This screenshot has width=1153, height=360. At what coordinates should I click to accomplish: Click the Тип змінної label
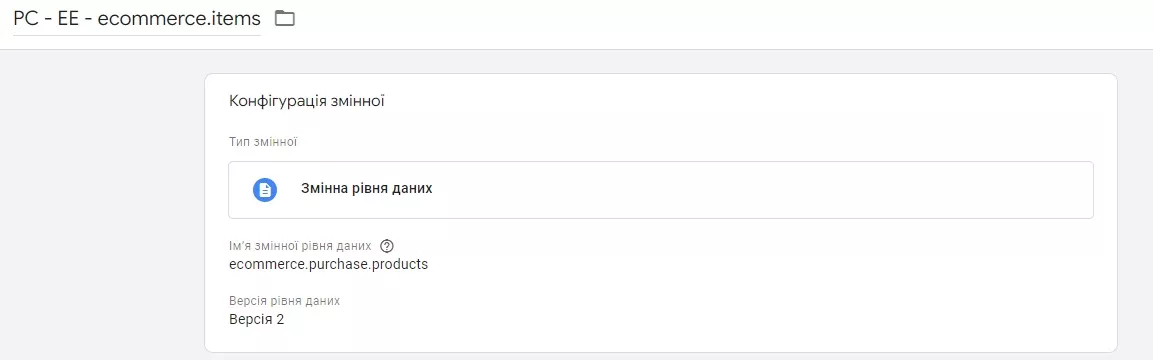(x=263, y=141)
